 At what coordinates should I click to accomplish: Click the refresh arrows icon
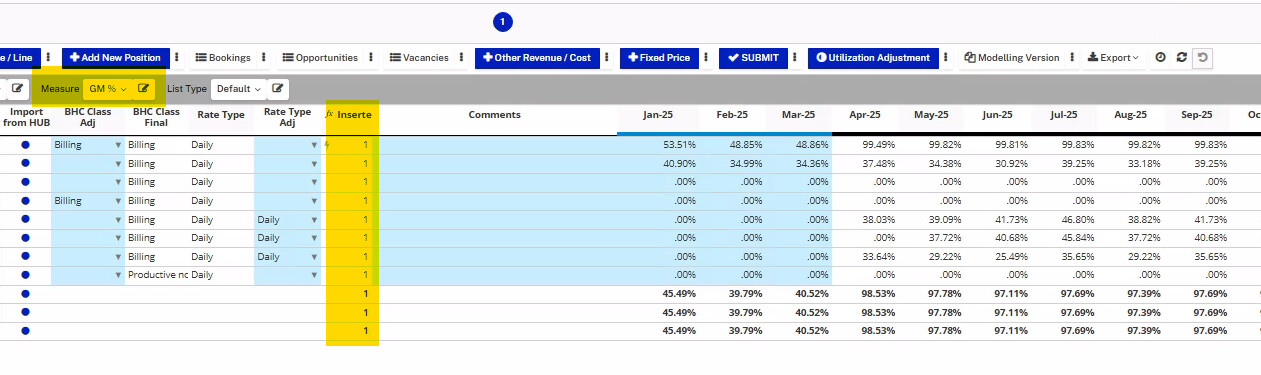coord(1182,58)
